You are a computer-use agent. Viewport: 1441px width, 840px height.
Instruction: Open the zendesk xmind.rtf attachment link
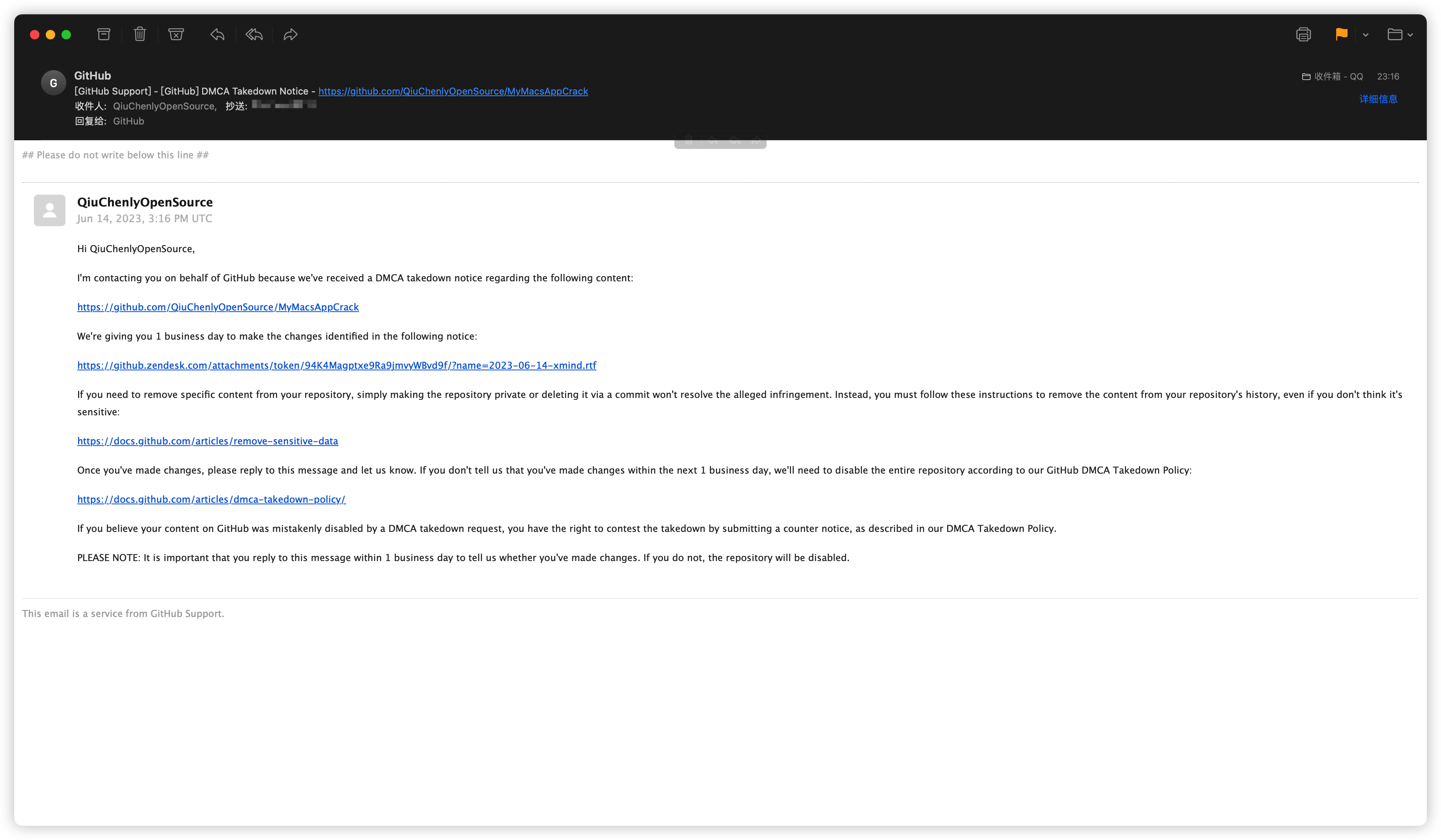pyautogui.click(x=336, y=365)
